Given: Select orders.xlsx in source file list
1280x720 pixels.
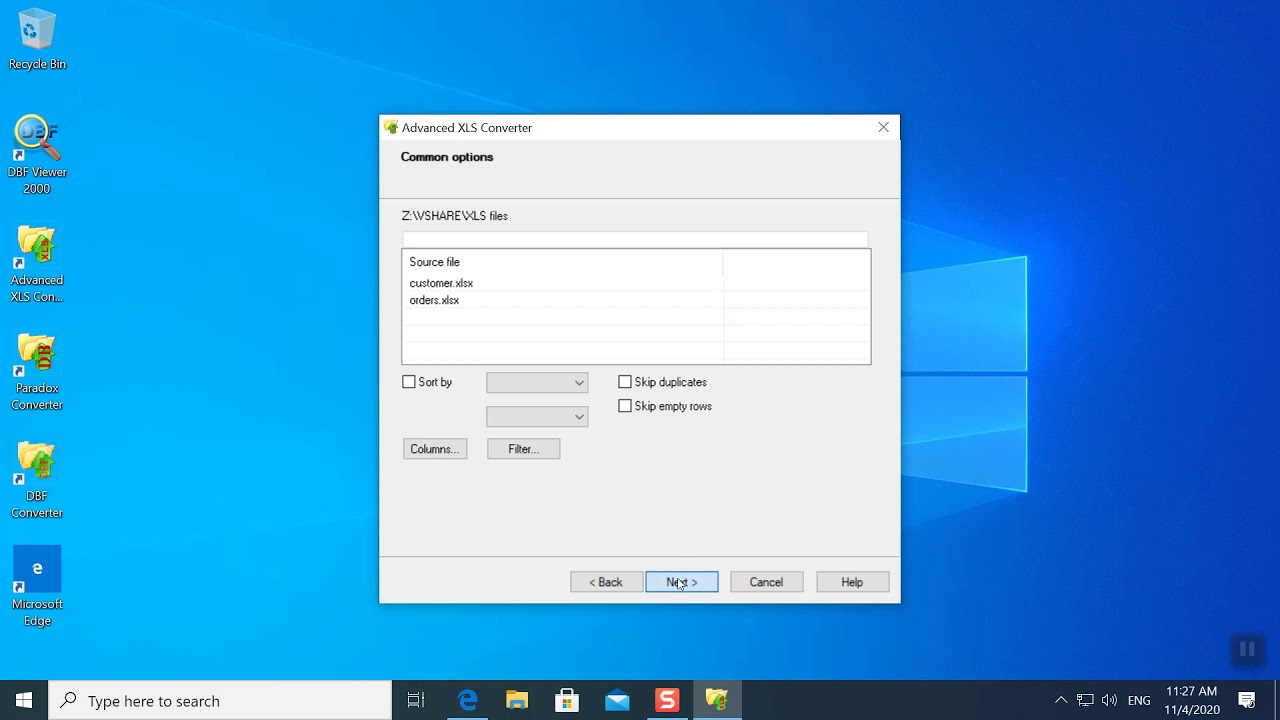Looking at the screenshot, I should point(434,300).
